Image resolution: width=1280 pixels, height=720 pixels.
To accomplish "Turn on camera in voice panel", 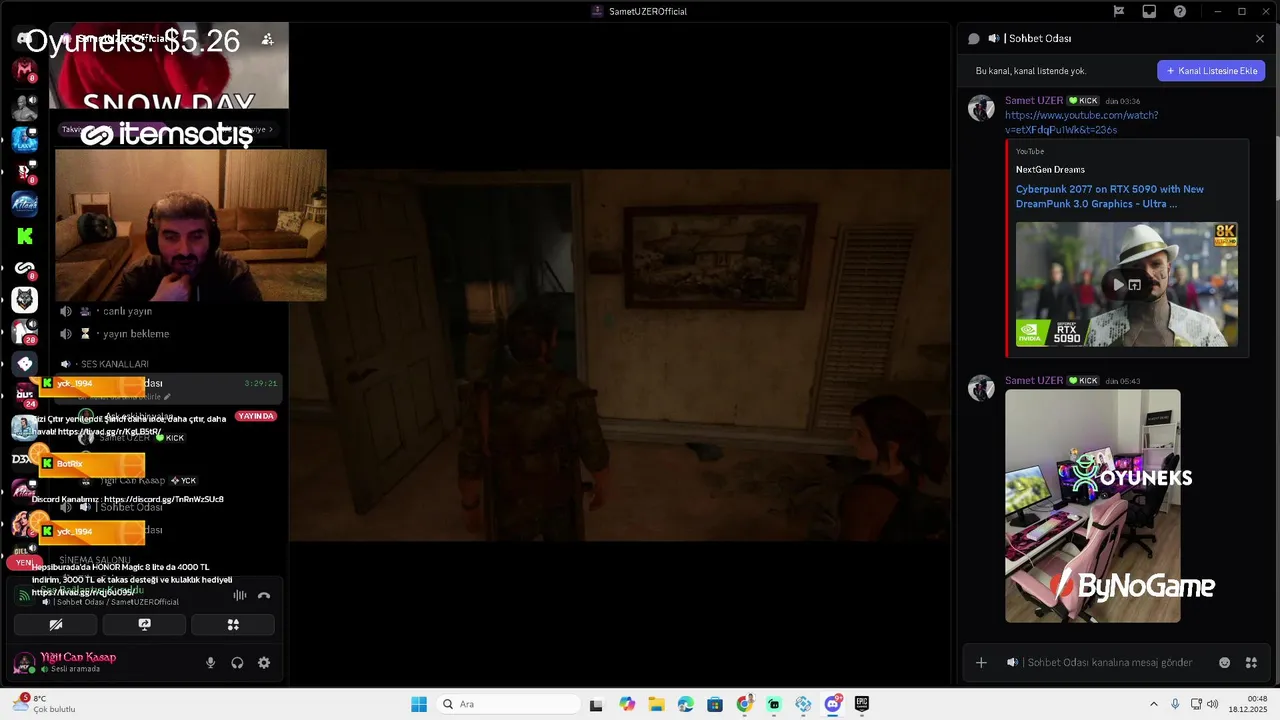I will coord(56,624).
